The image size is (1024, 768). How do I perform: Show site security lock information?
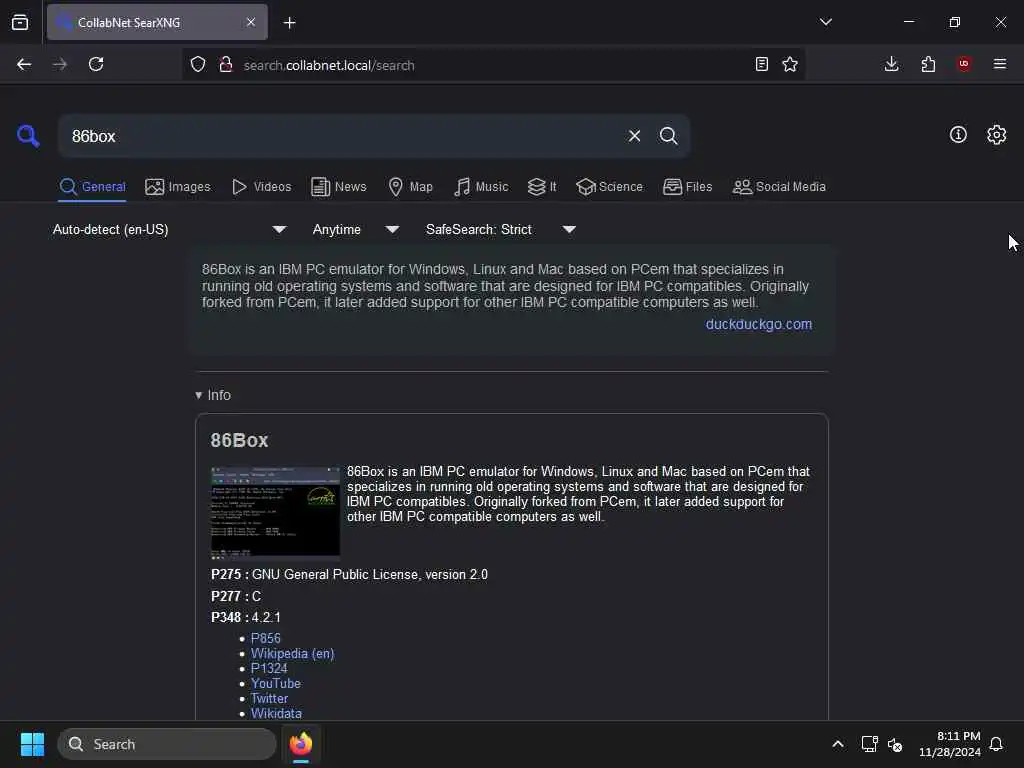pos(226,64)
